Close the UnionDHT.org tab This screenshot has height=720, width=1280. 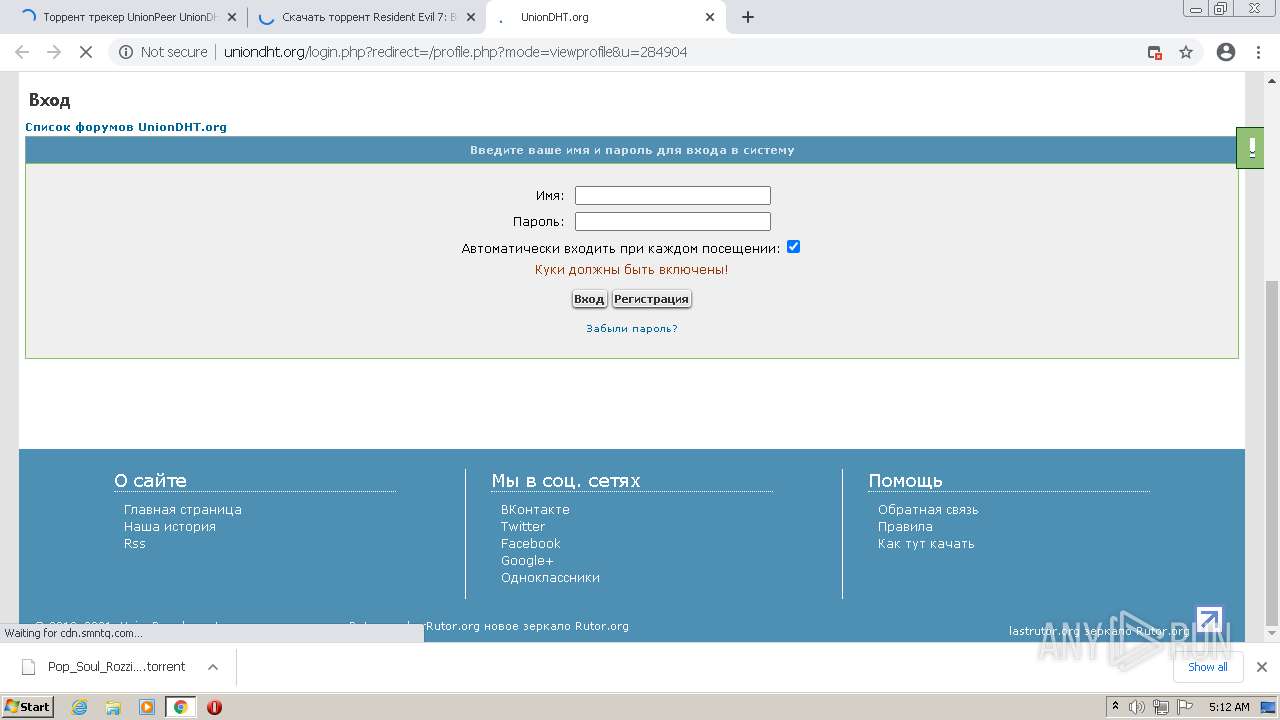[710, 17]
